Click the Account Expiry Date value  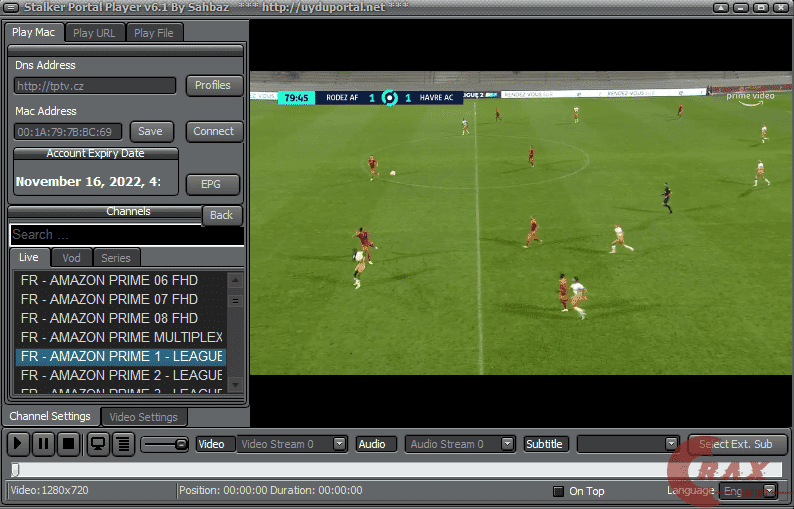[x=89, y=181]
